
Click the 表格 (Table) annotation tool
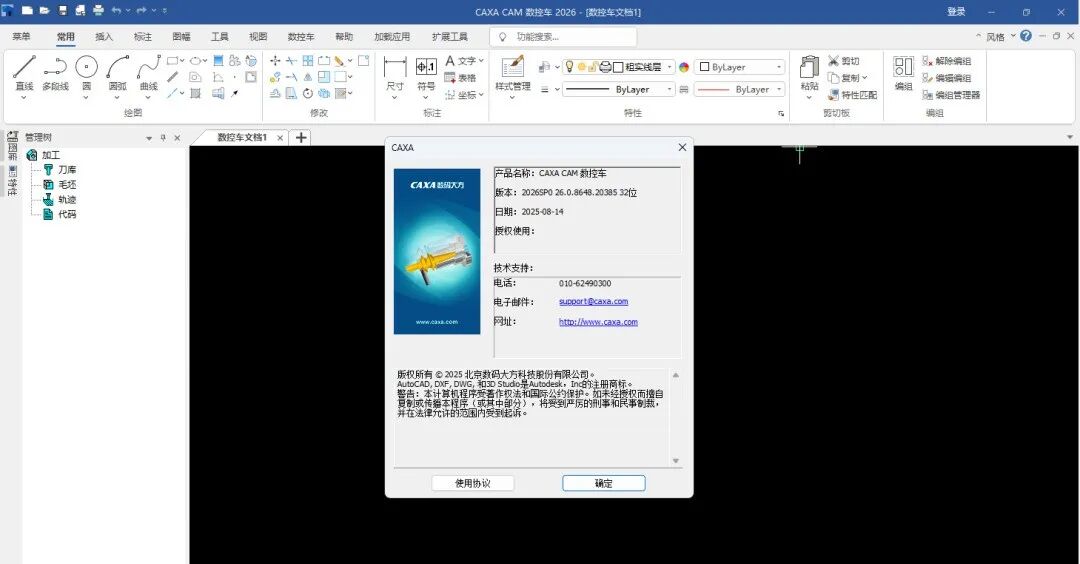tap(460, 78)
